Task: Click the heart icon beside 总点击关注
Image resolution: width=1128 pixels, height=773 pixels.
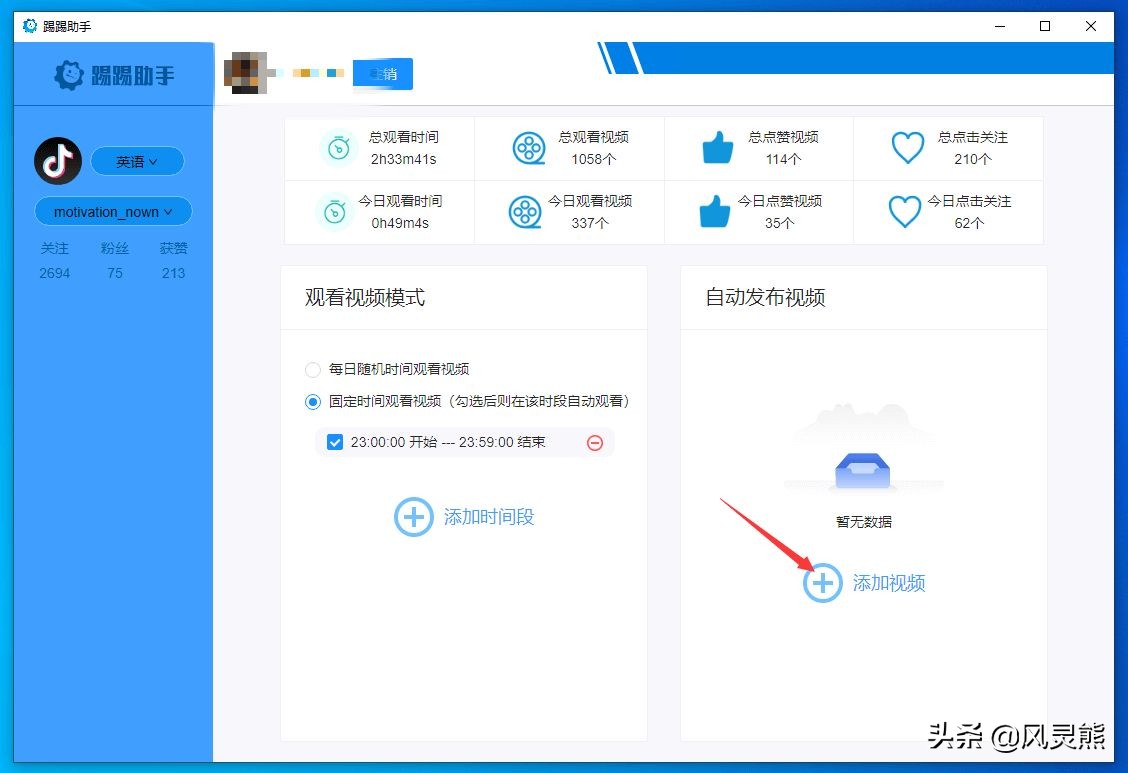Action: (x=907, y=147)
